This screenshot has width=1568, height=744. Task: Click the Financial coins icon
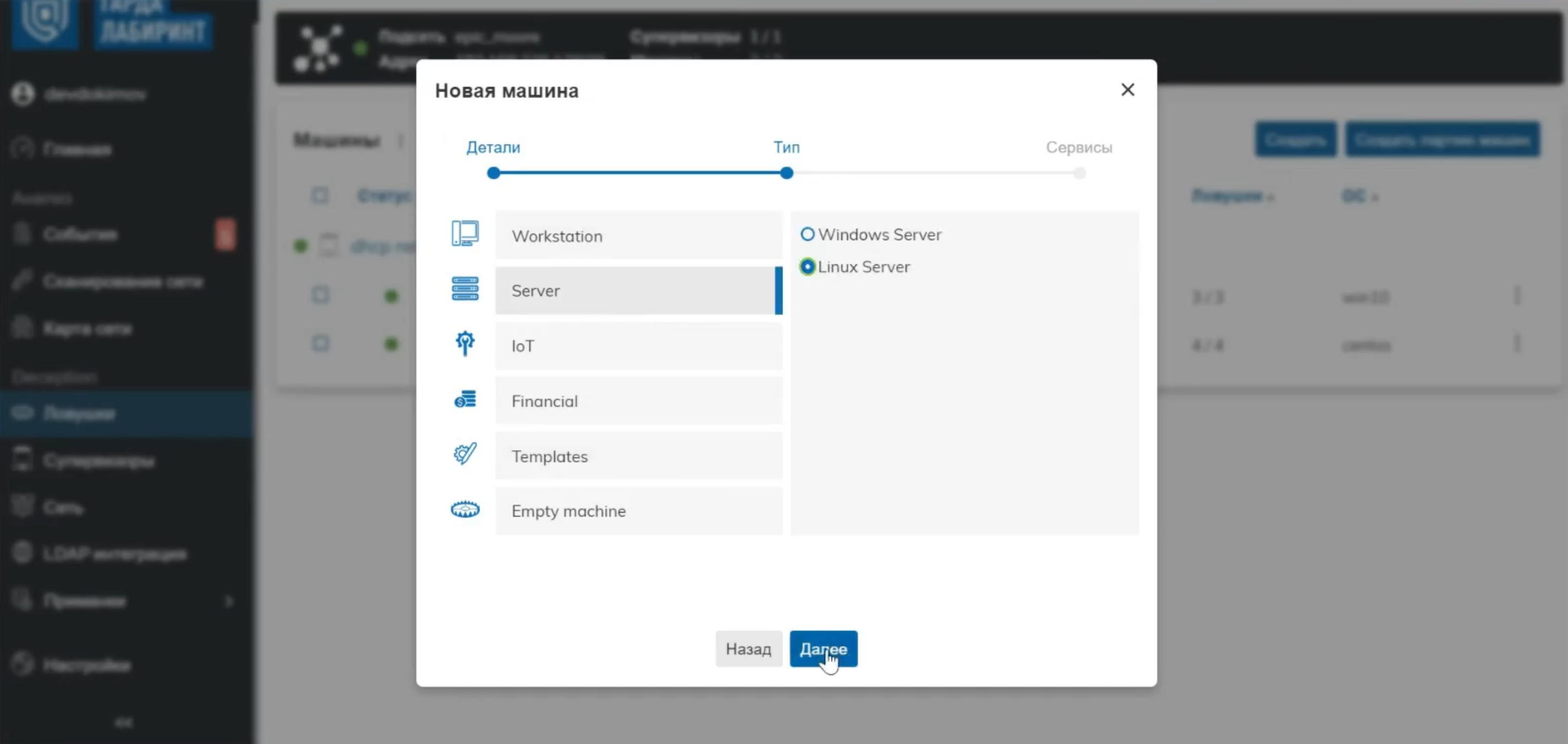464,400
